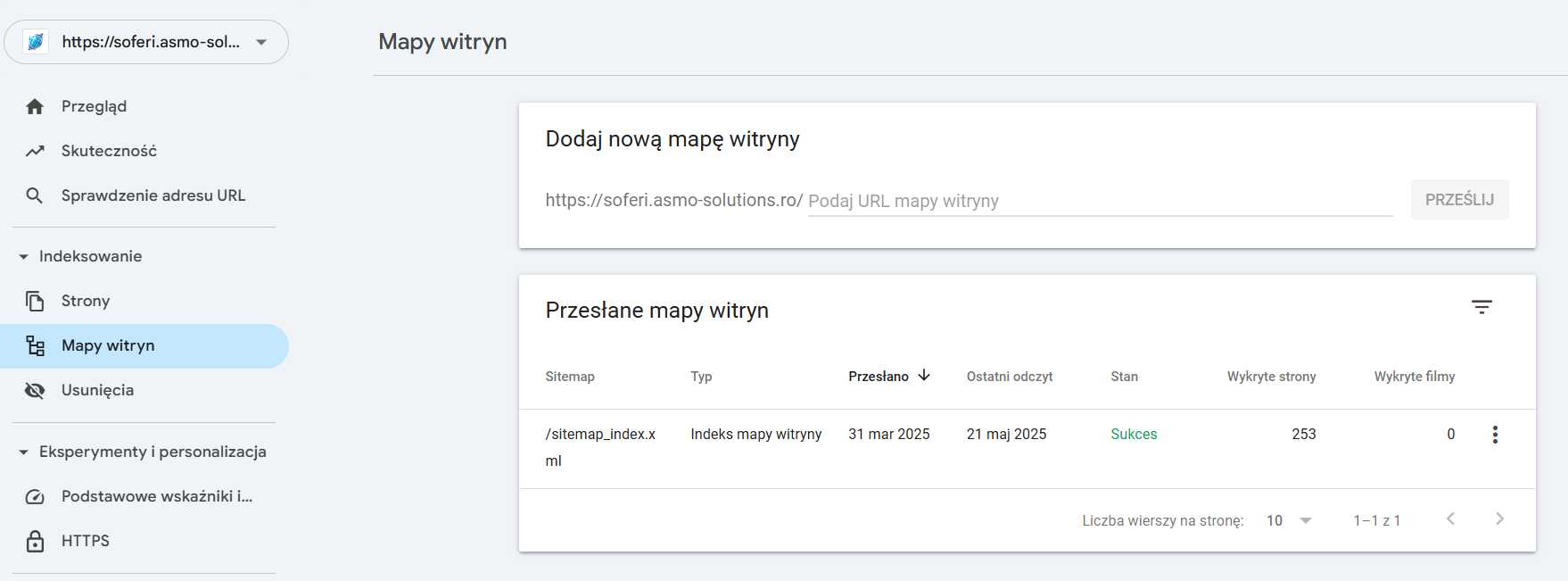Open Mapy witryn menu item
The image size is (1568, 581).
pos(108,346)
